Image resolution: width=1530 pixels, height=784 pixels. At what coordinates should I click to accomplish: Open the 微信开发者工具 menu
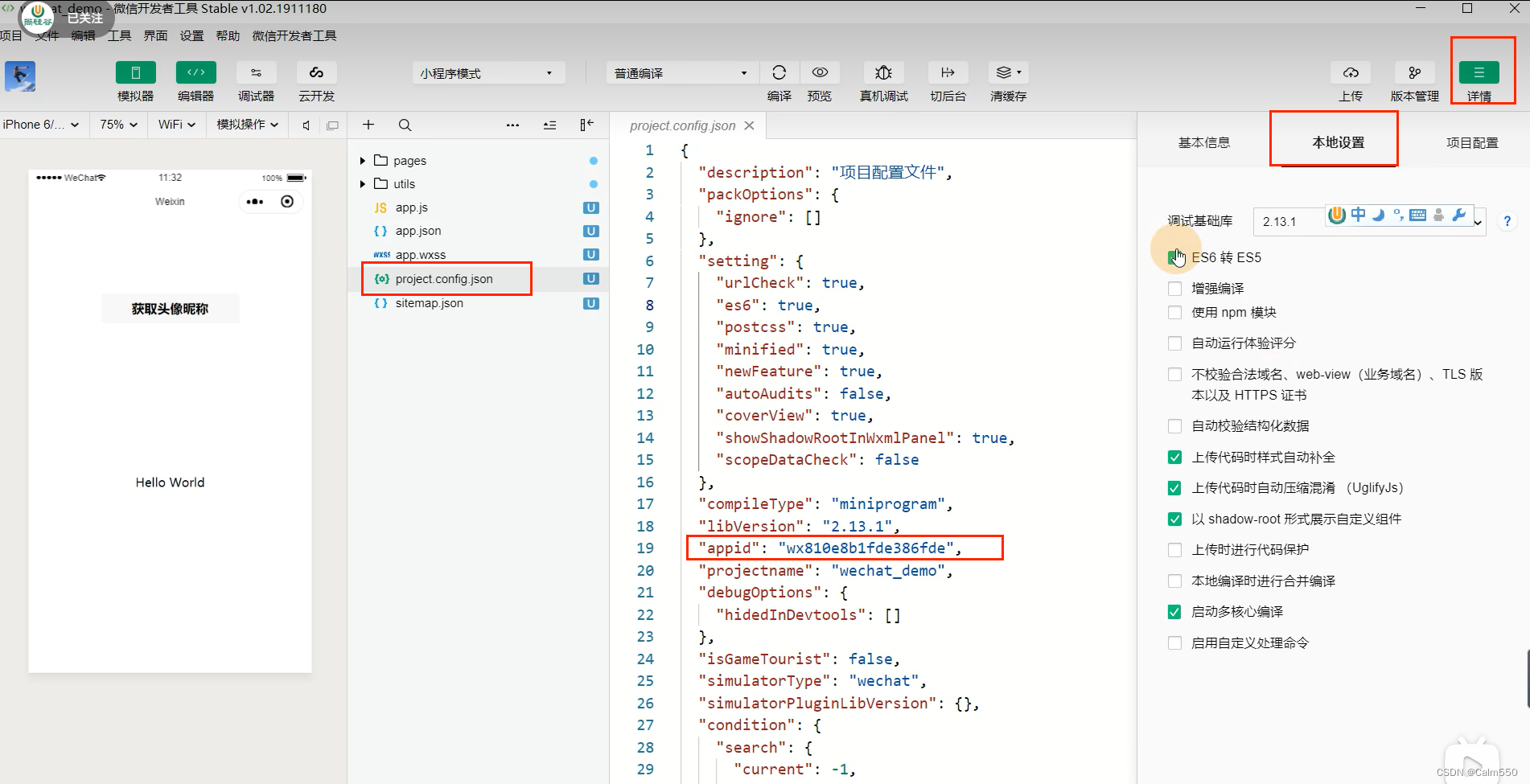294,36
